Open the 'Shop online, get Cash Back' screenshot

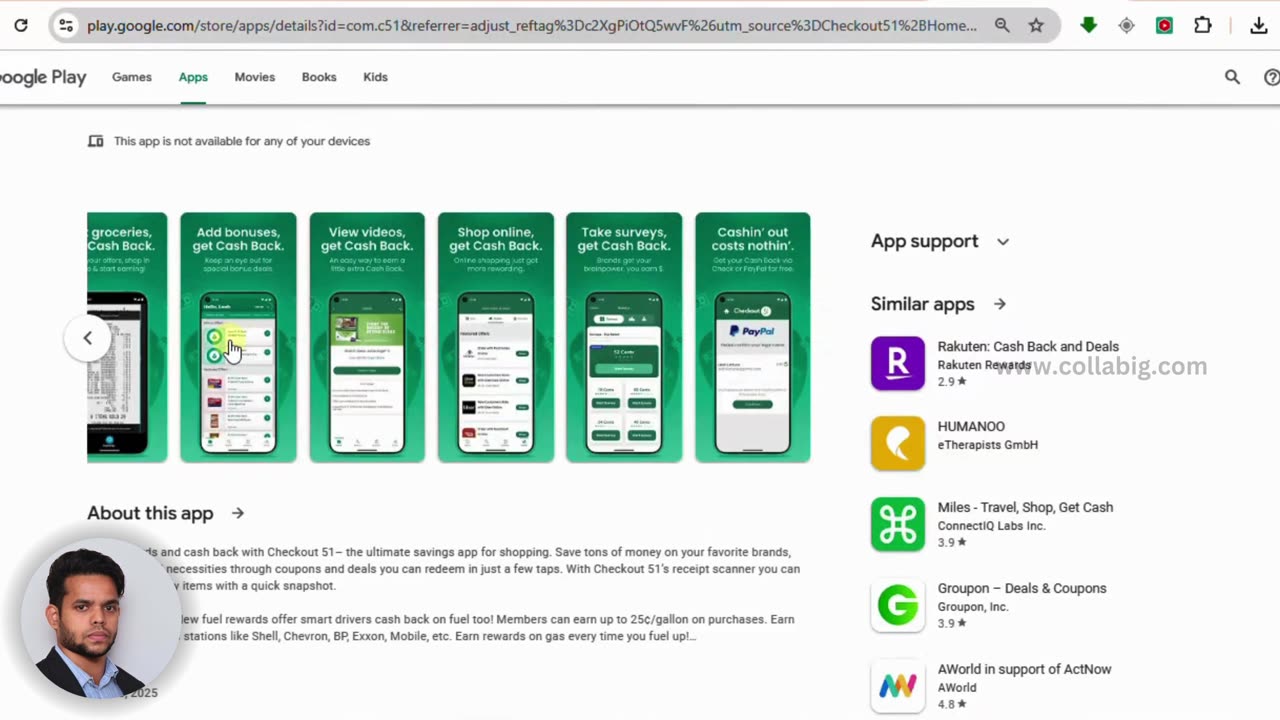[x=495, y=337]
